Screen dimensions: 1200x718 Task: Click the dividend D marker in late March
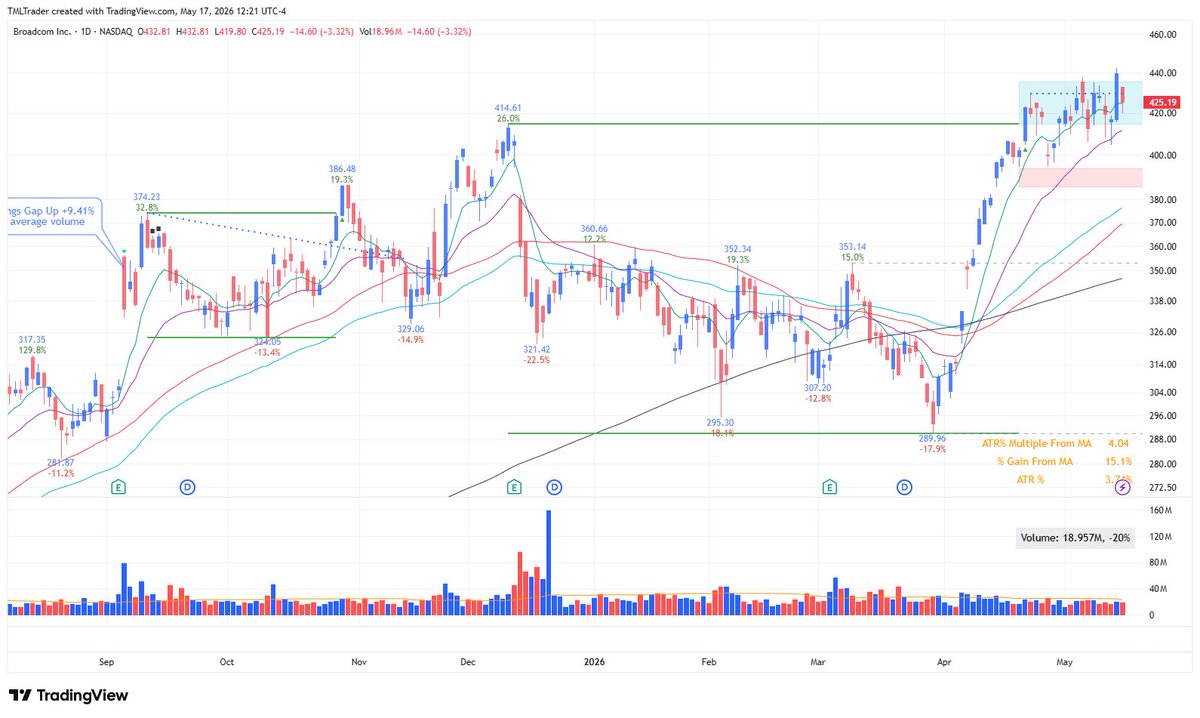point(904,487)
